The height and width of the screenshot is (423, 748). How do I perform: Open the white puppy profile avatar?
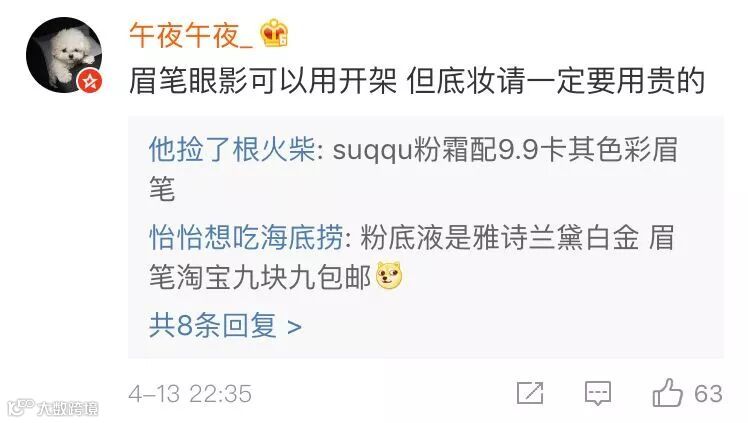64,54
